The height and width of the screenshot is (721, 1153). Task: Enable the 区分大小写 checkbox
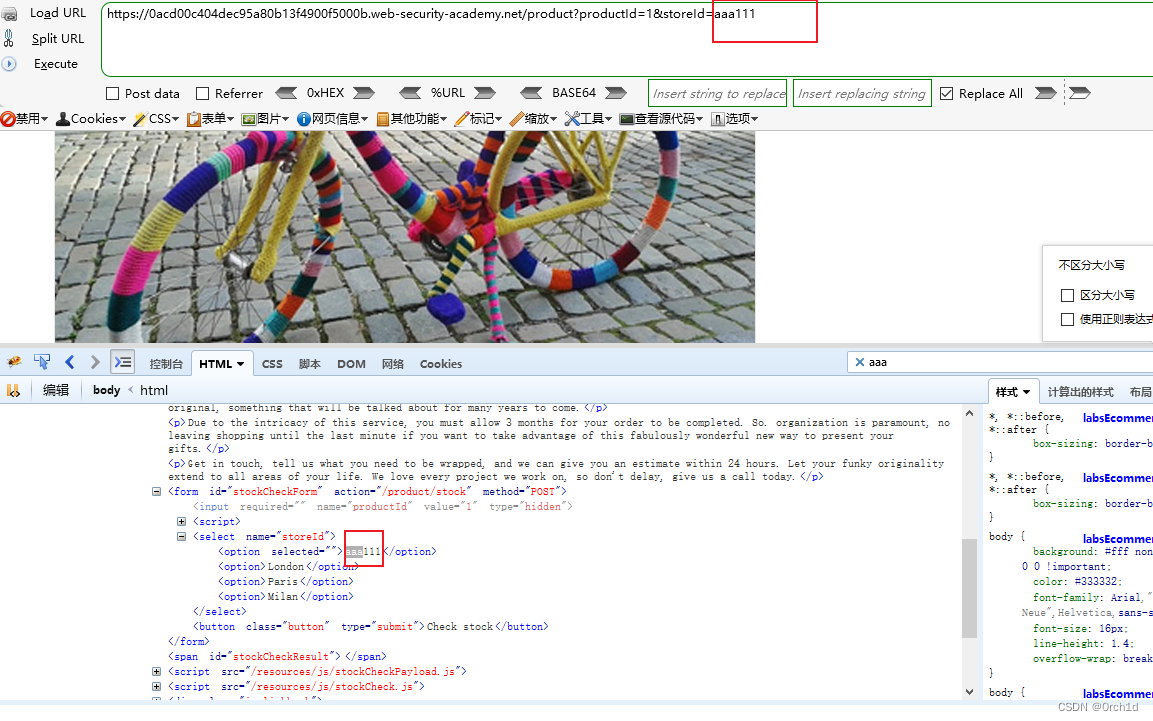(x=1068, y=295)
